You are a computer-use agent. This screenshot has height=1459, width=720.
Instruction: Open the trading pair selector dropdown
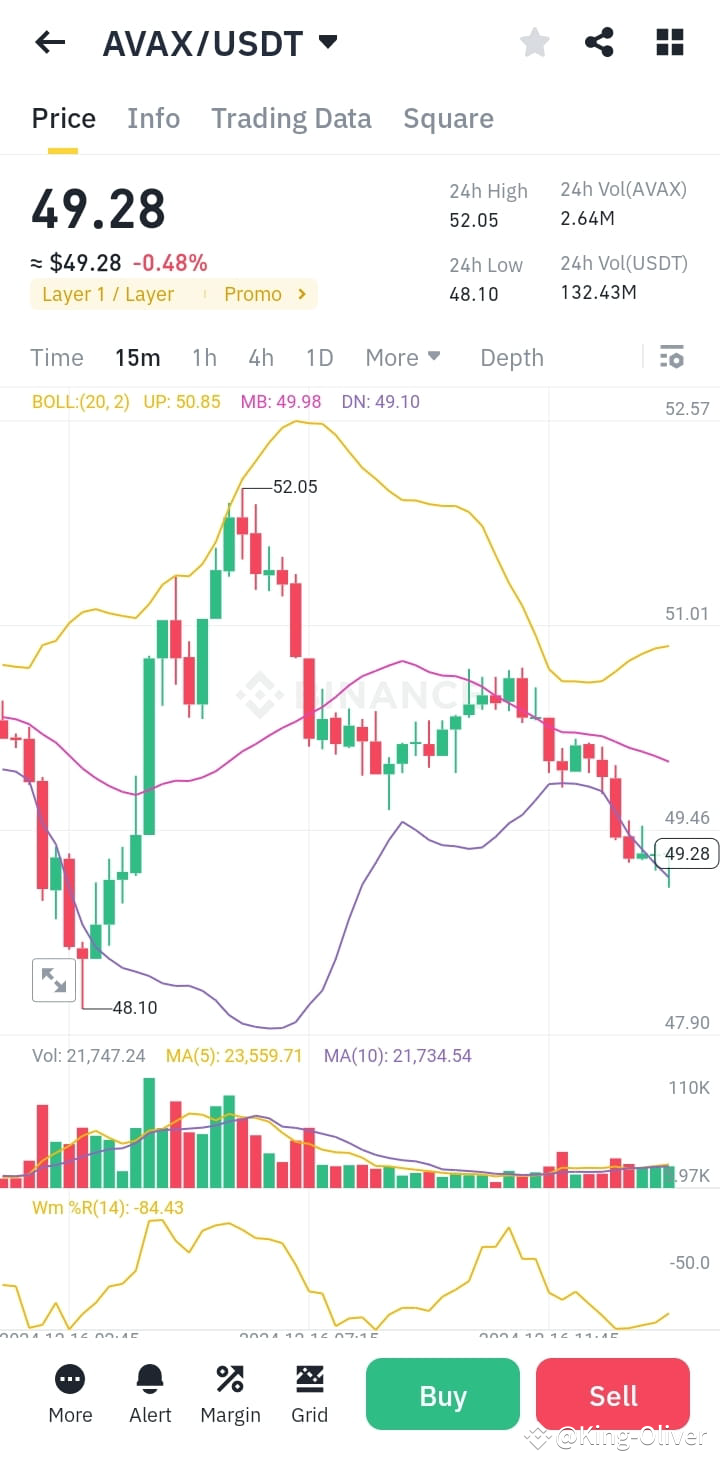coord(328,42)
